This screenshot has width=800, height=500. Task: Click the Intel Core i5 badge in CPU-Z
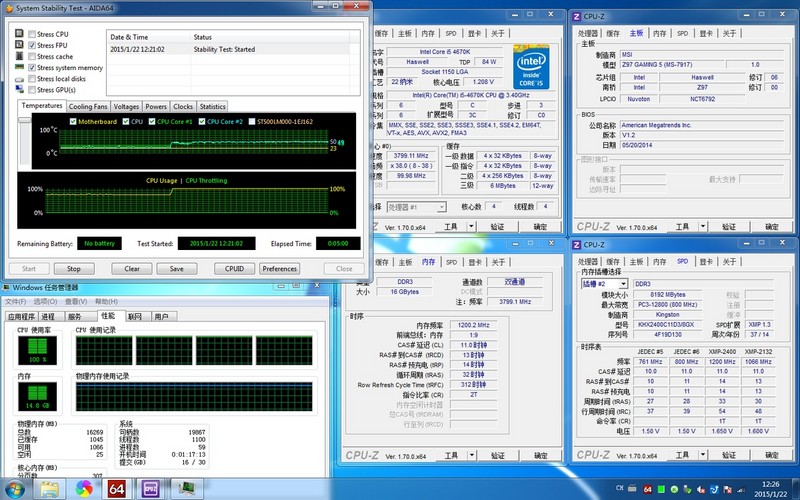tap(531, 67)
